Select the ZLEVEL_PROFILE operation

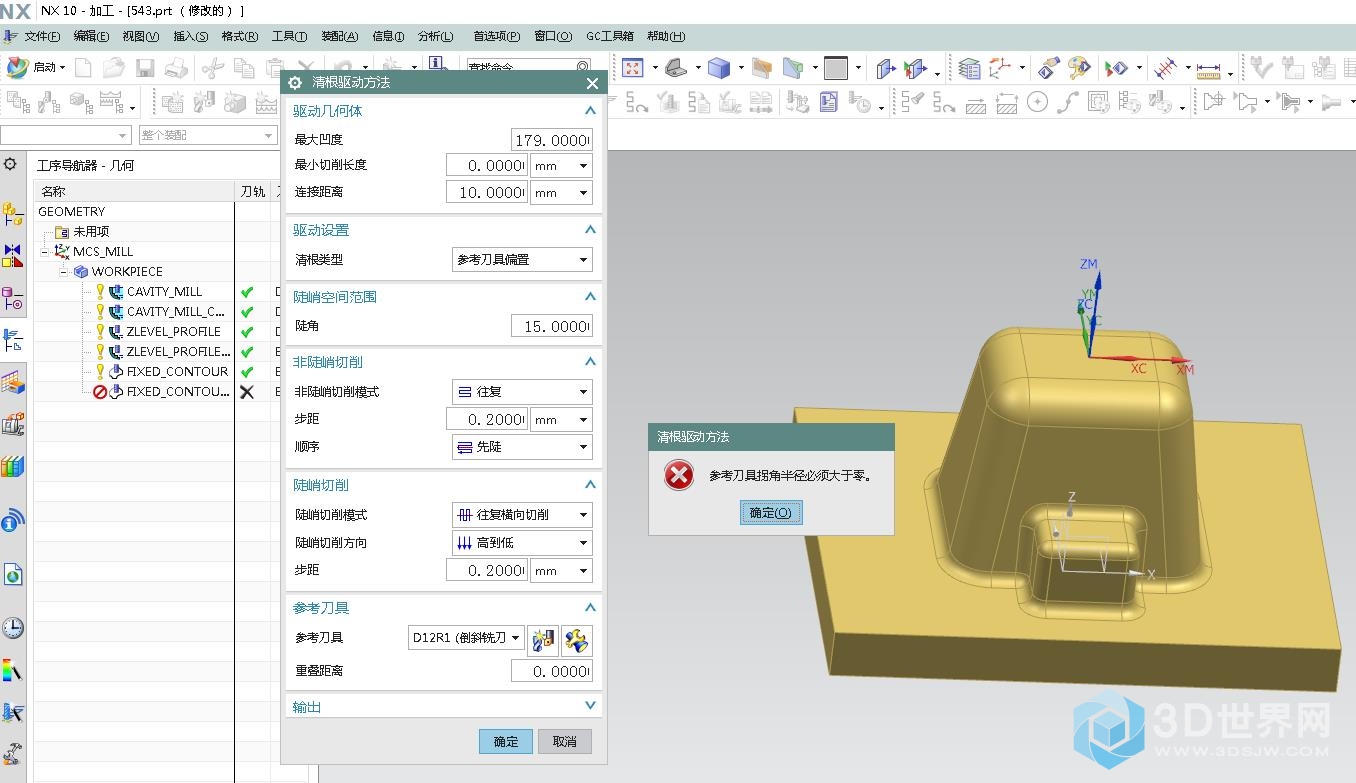174,332
